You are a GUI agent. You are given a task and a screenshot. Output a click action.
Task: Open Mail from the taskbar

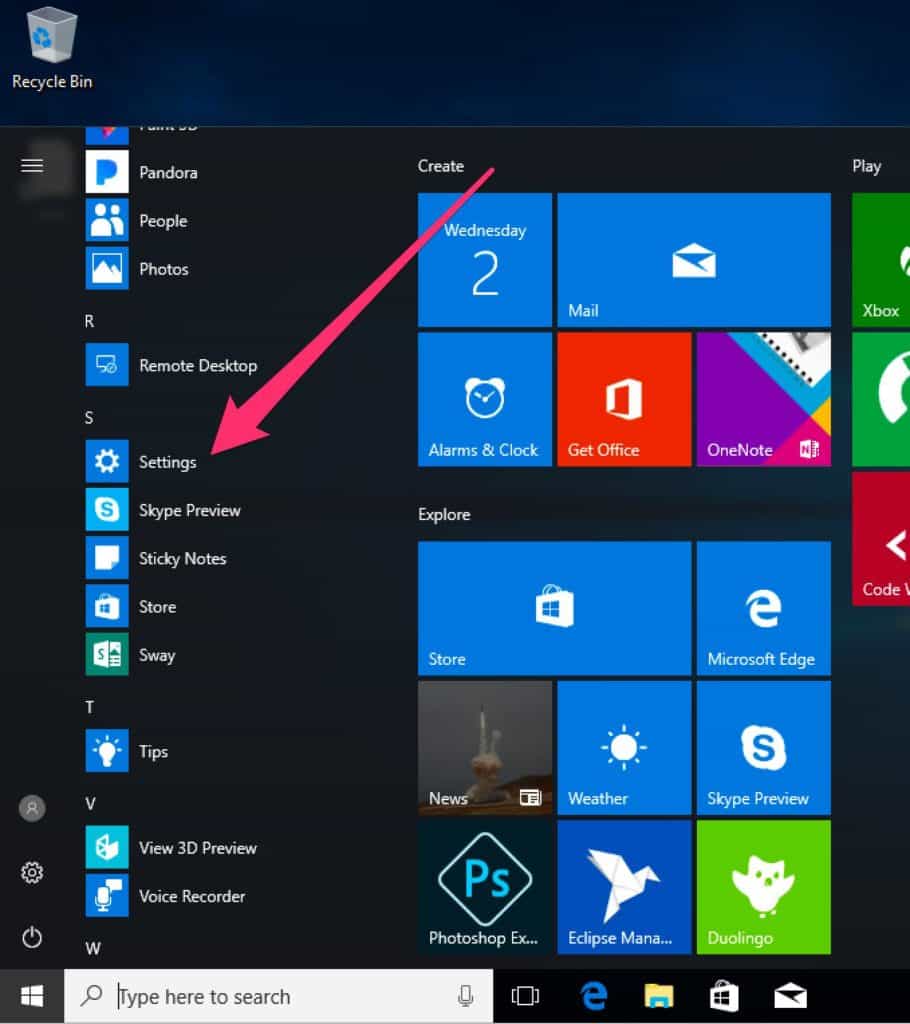(790, 996)
